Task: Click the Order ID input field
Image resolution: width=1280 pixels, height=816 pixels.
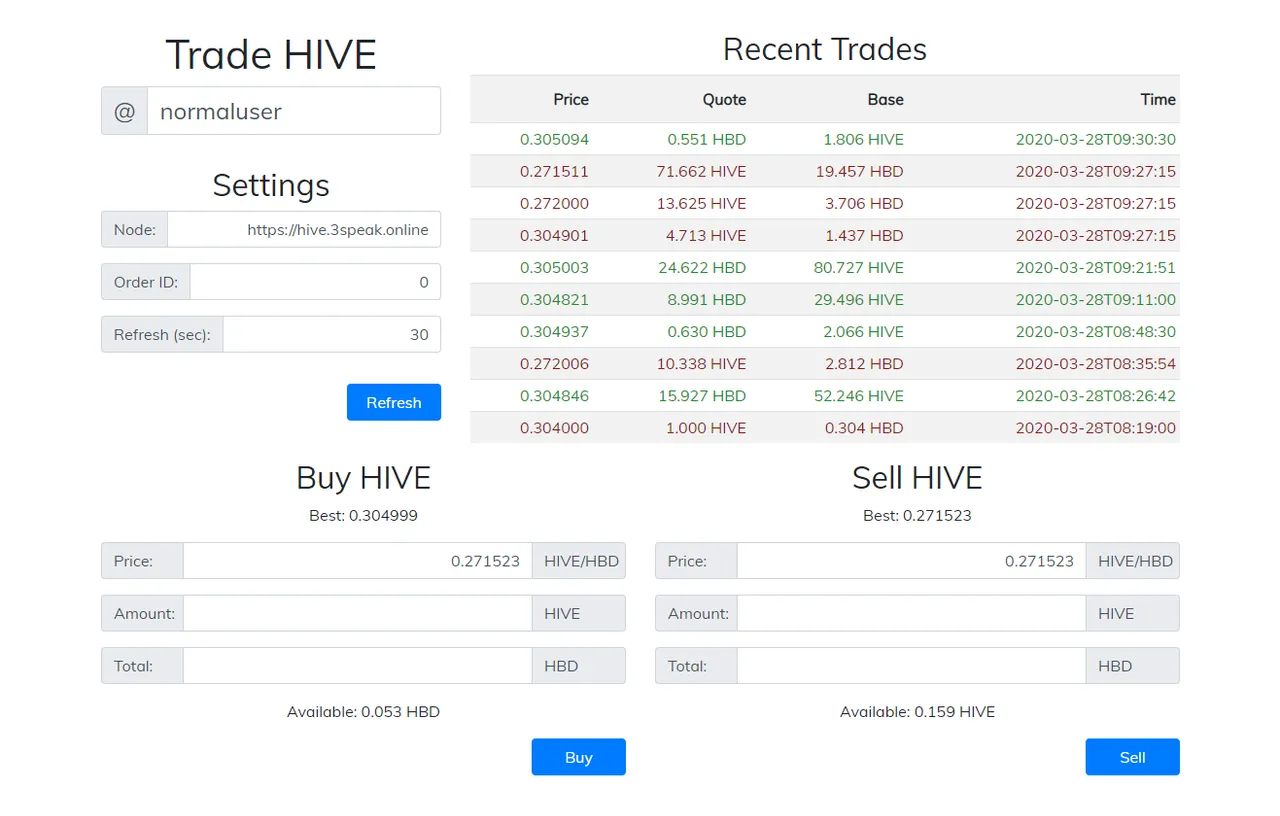Action: (x=315, y=282)
